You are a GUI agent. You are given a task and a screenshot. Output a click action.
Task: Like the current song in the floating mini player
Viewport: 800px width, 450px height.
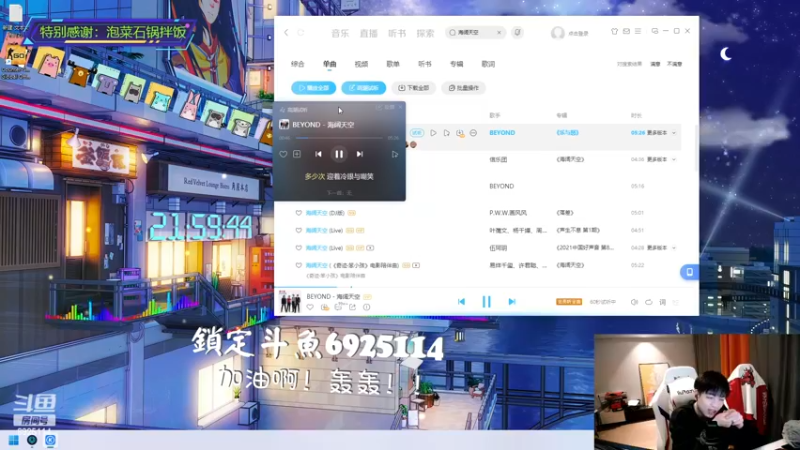coord(283,154)
